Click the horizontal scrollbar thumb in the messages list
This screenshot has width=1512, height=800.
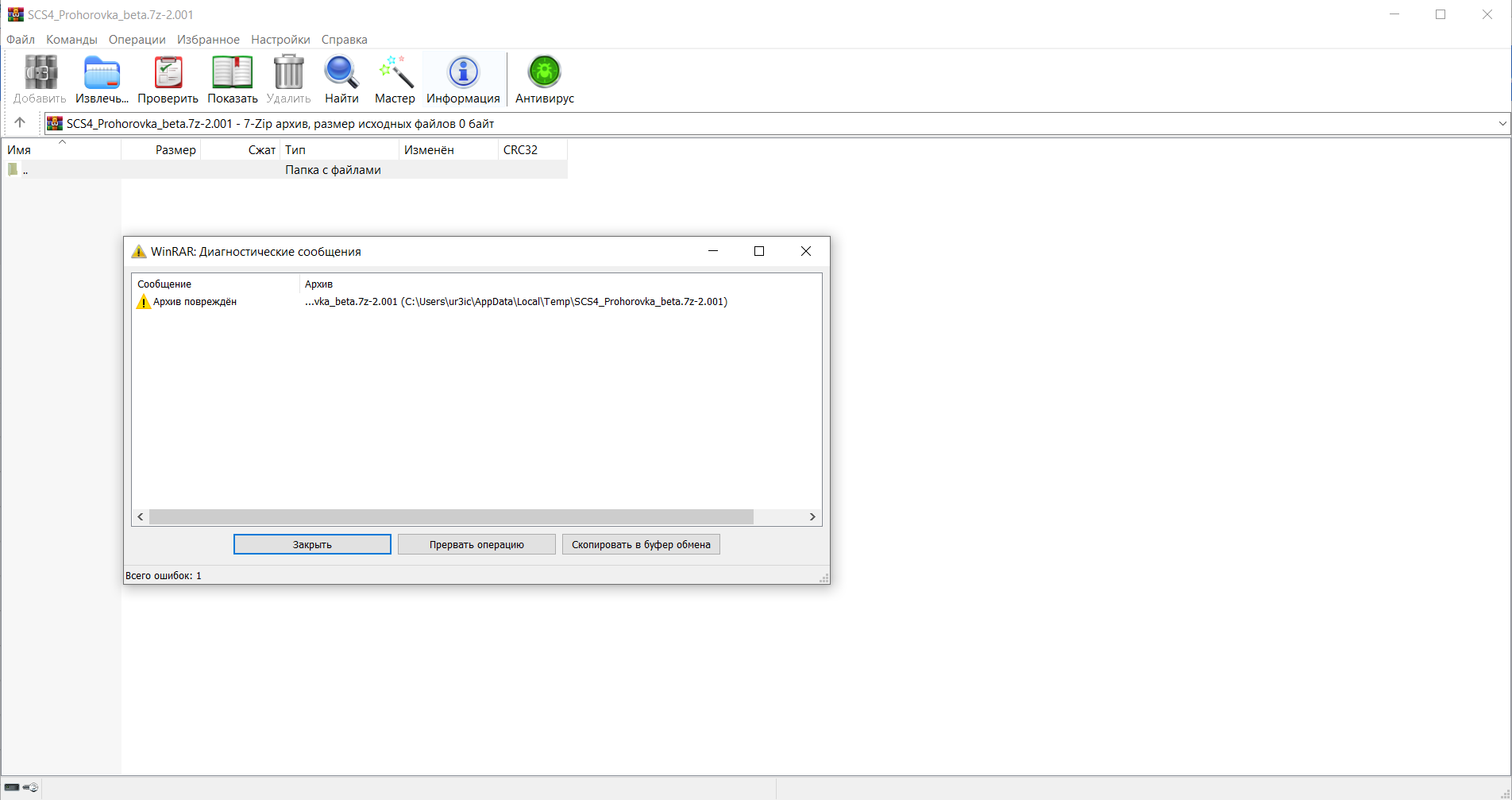click(451, 516)
